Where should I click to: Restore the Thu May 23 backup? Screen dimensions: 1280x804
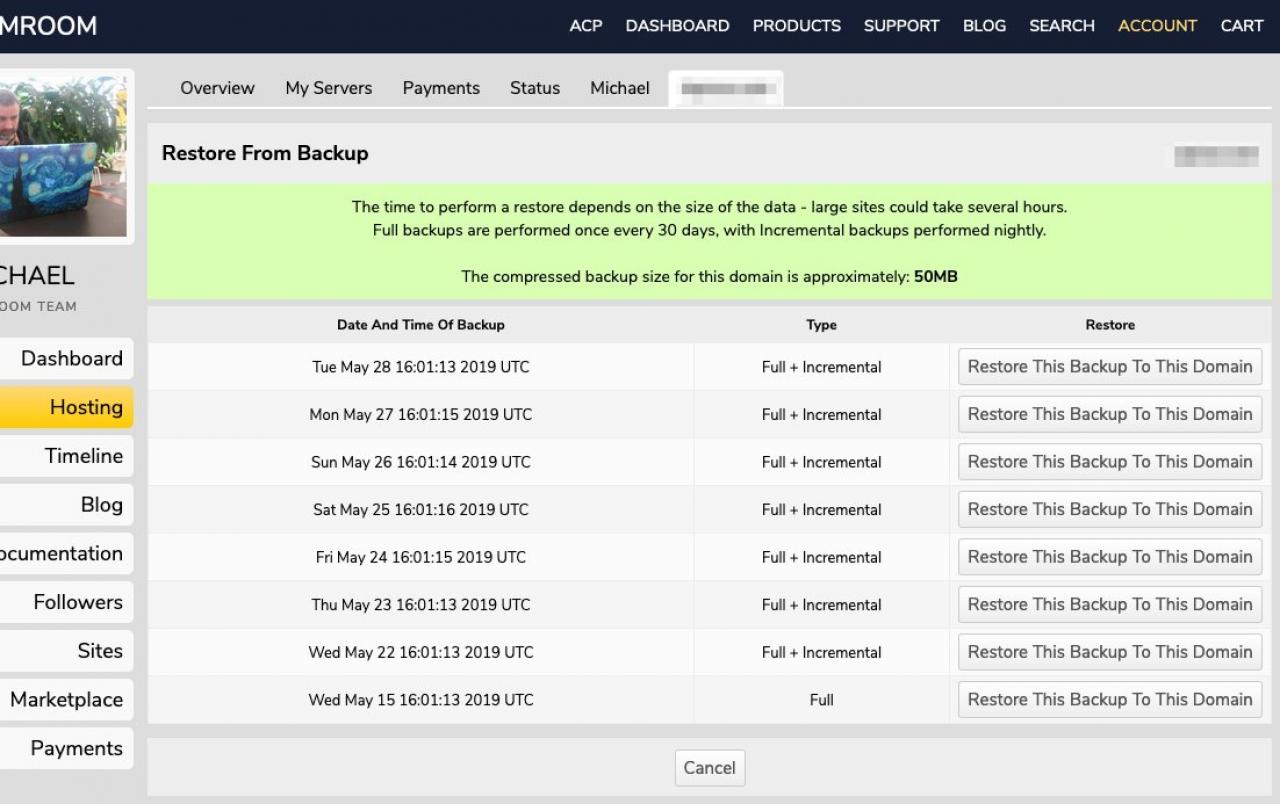pos(1109,605)
